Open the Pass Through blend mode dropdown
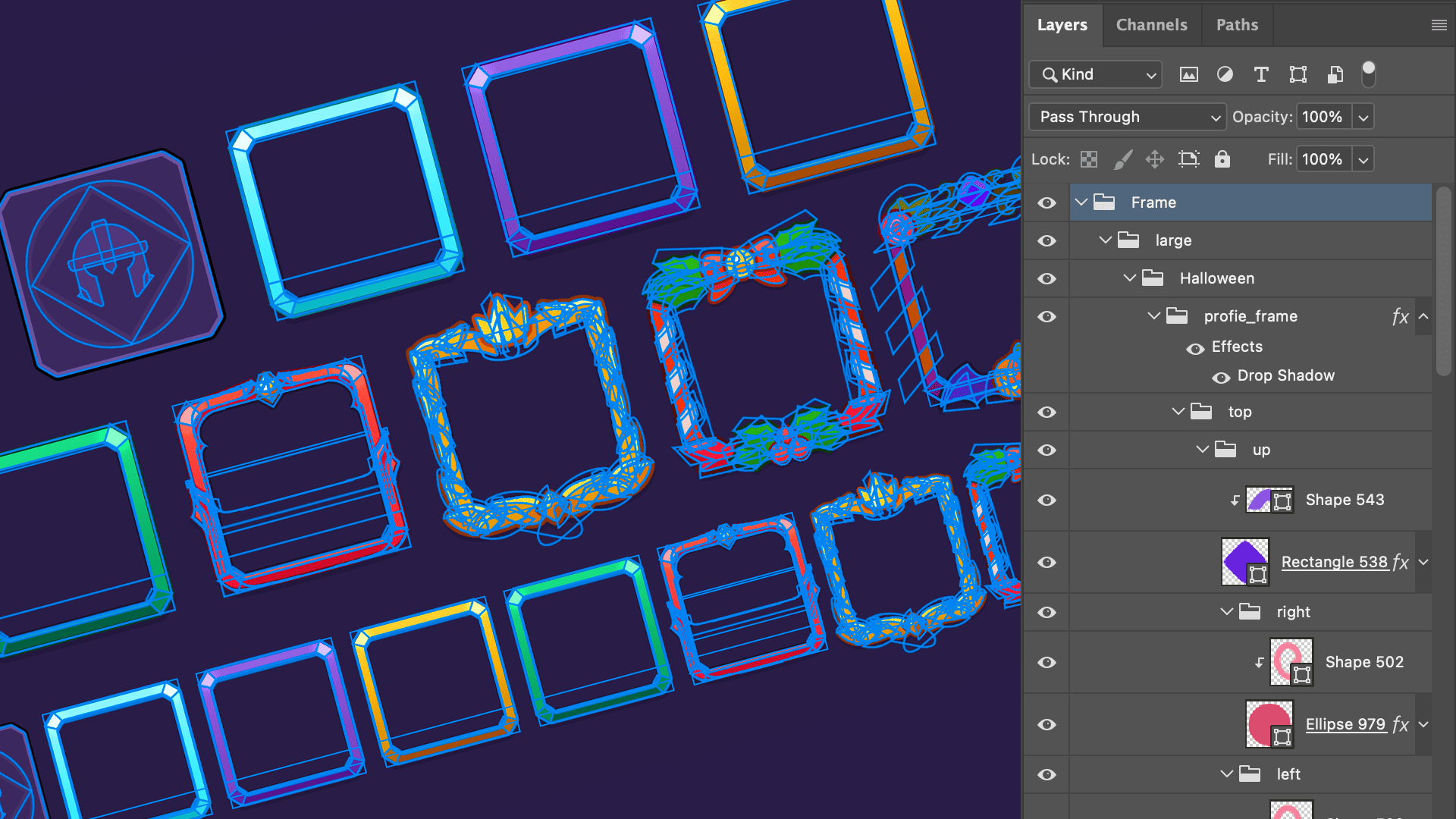Screen dimensions: 1456x819 1127,117
